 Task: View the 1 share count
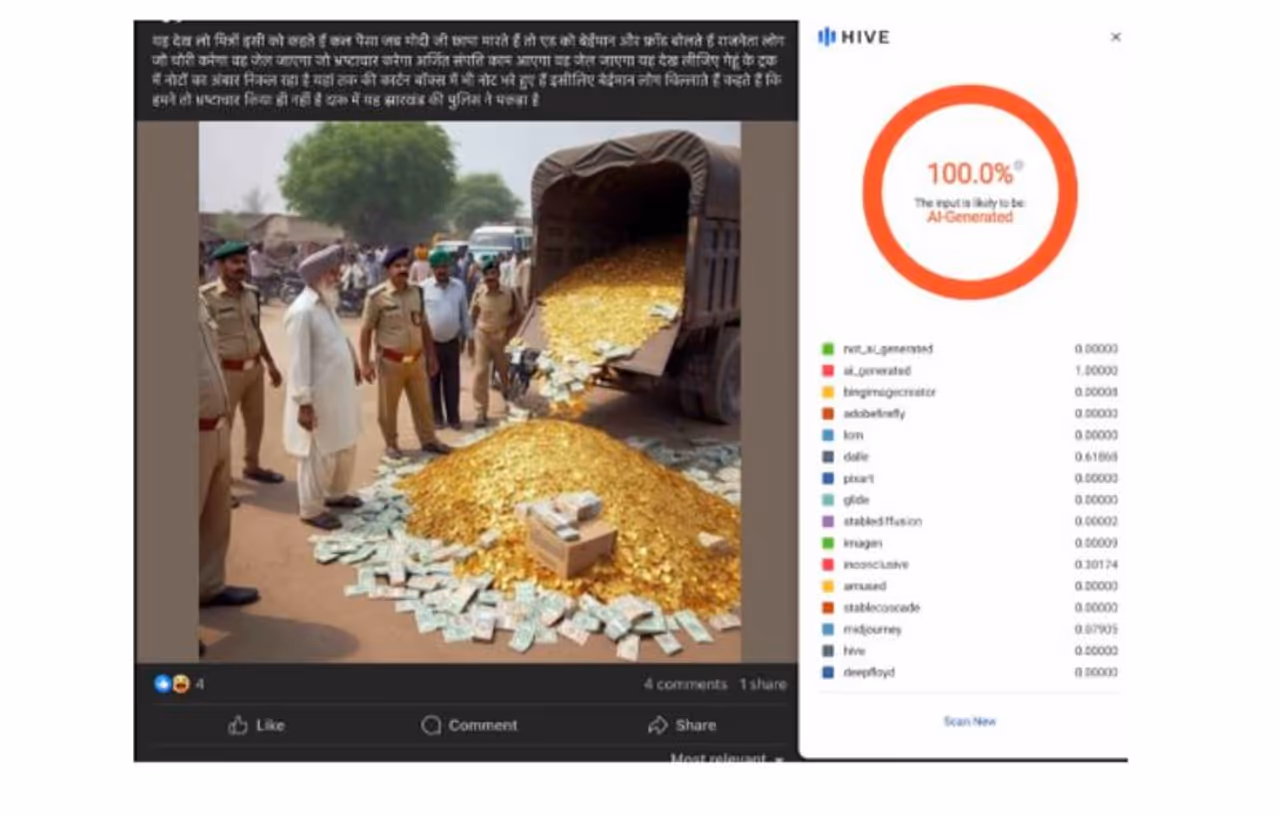[763, 684]
